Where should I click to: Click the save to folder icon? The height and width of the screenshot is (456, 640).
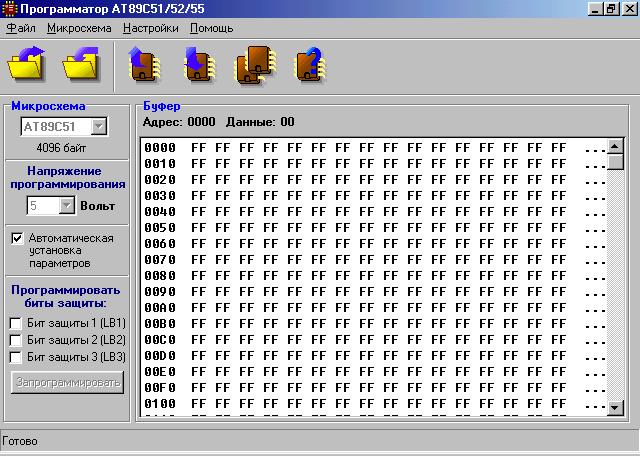click(80, 65)
